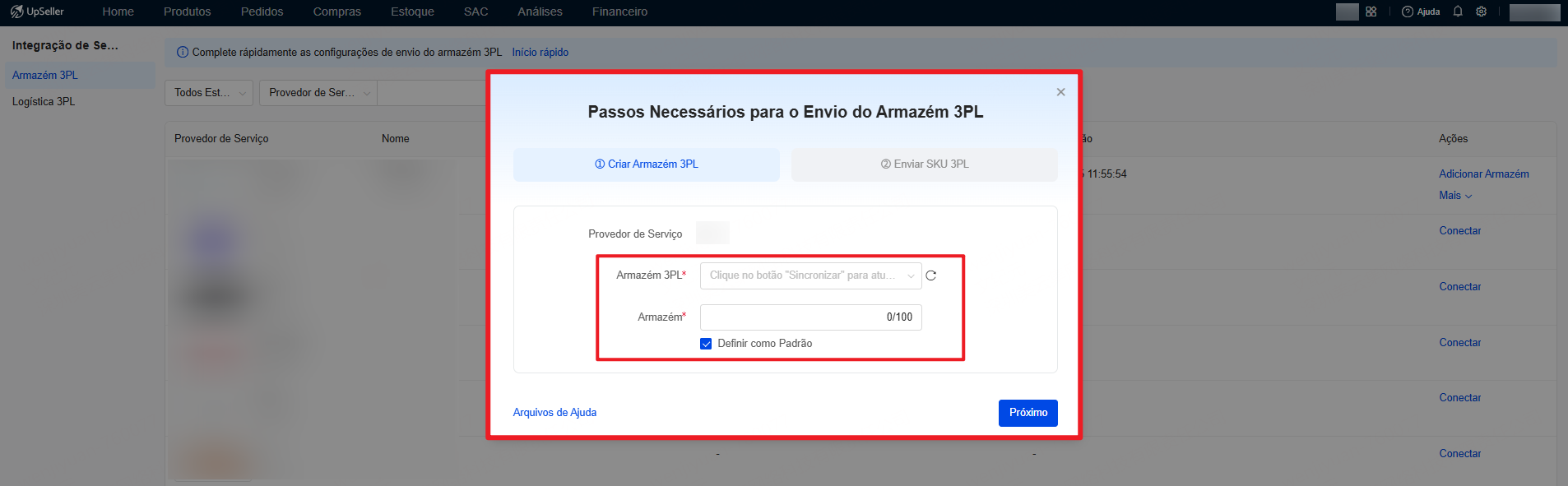Click the info icon in the banner

pos(183,52)
